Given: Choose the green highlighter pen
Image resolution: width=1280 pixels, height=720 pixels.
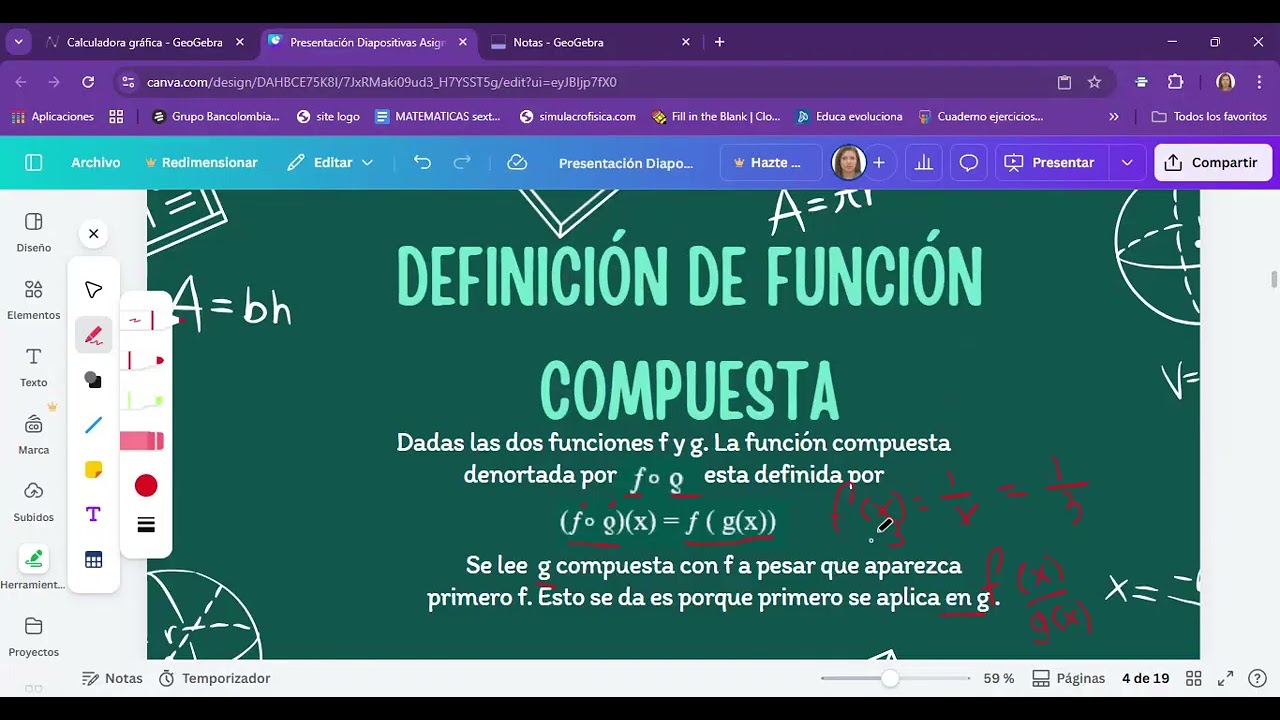Looking at the screenshot, I should pos(143,401).
